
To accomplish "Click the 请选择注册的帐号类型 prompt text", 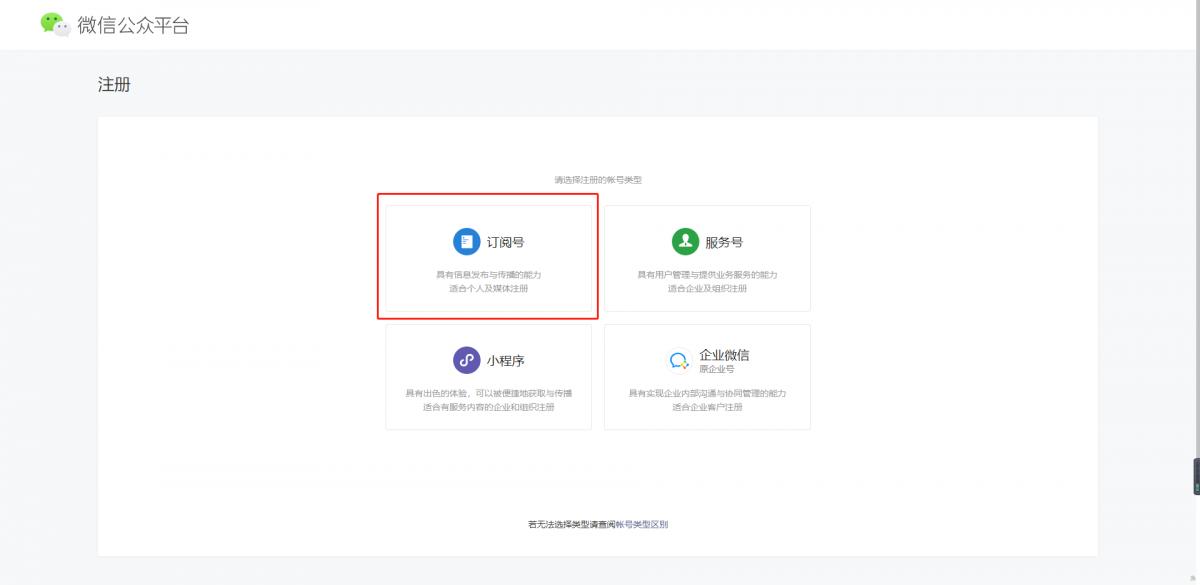I will (x=600, y=179).
